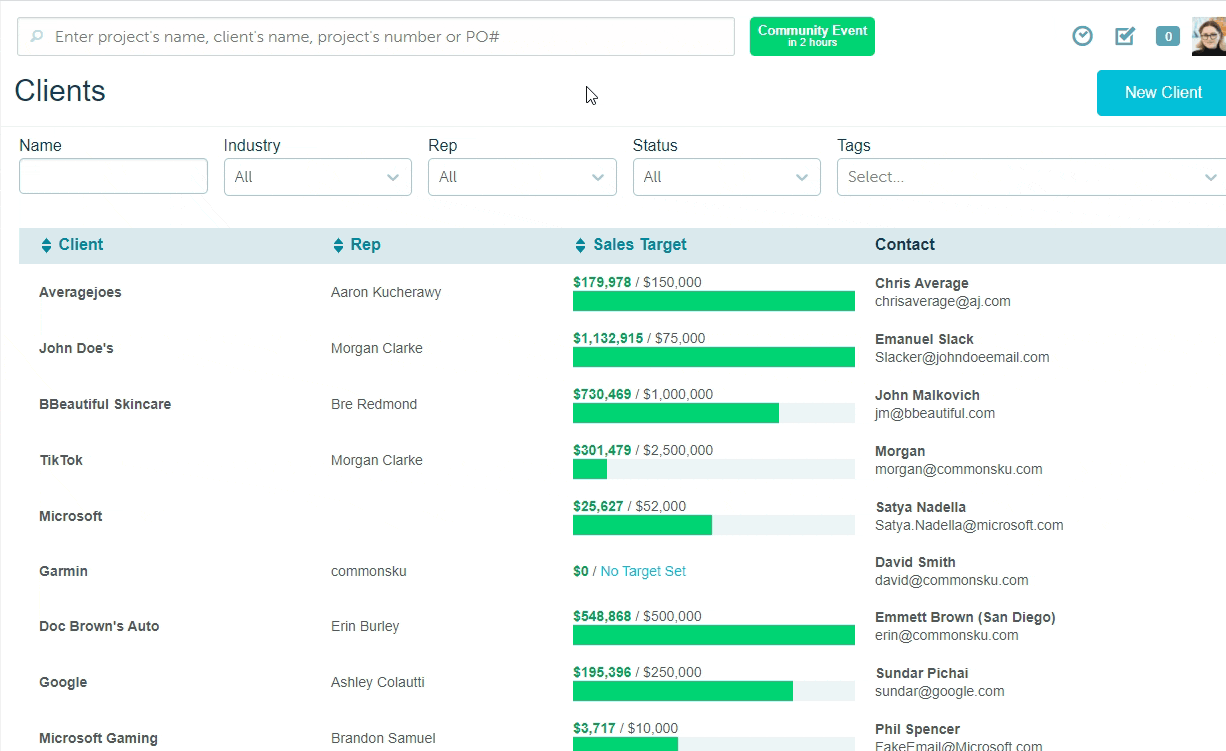
Task: Open the tasks checklist icon
Action: coord(1125,36)
